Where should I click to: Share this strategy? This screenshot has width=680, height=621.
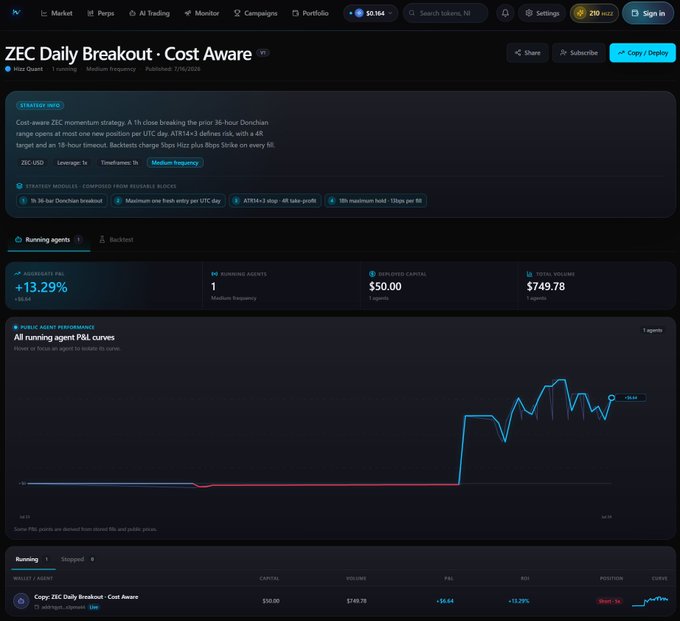click(x=527, y=53)
